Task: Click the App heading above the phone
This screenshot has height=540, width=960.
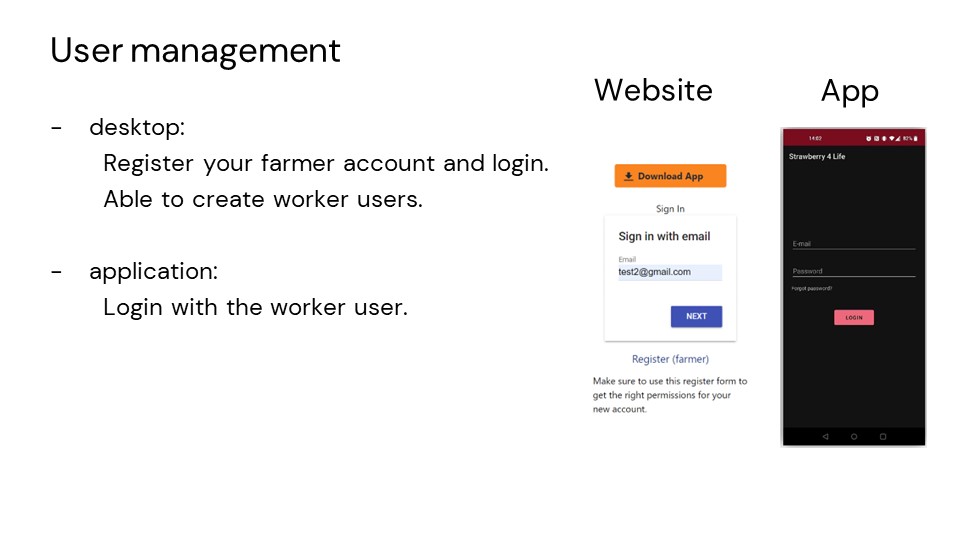Action: pyautogui.click(x=849, y=90)
